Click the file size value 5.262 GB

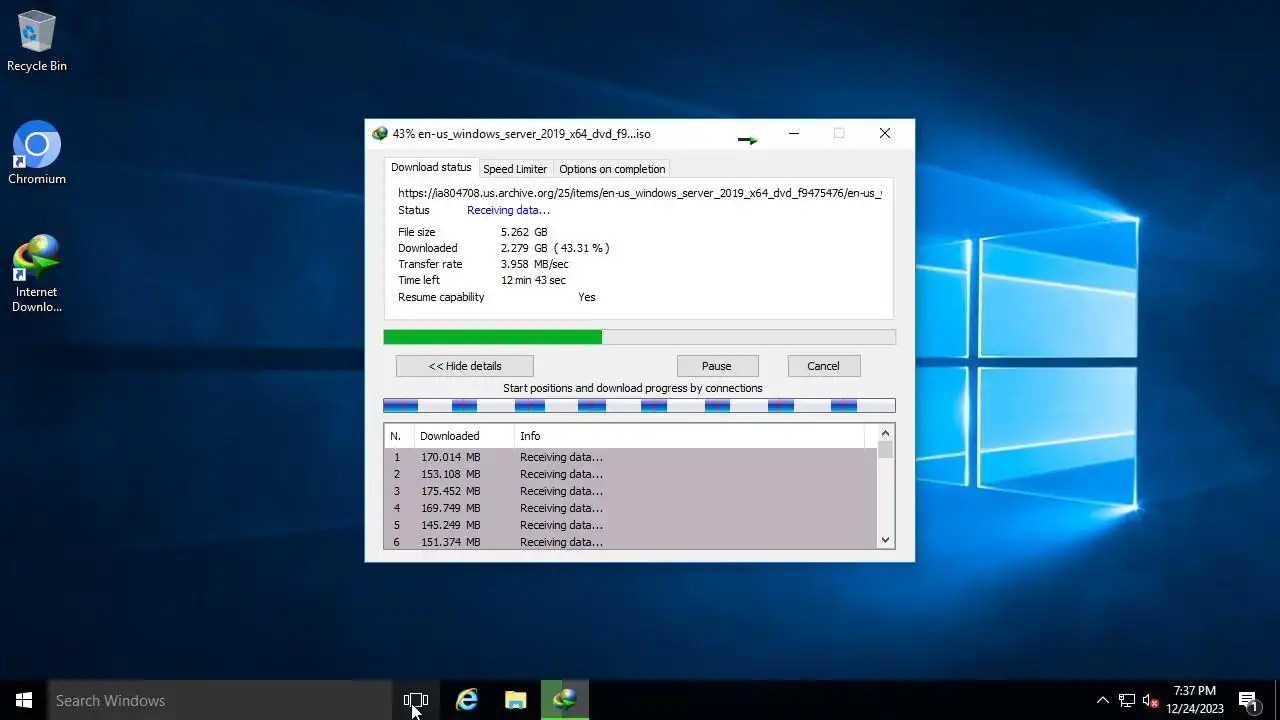point(524,232)
